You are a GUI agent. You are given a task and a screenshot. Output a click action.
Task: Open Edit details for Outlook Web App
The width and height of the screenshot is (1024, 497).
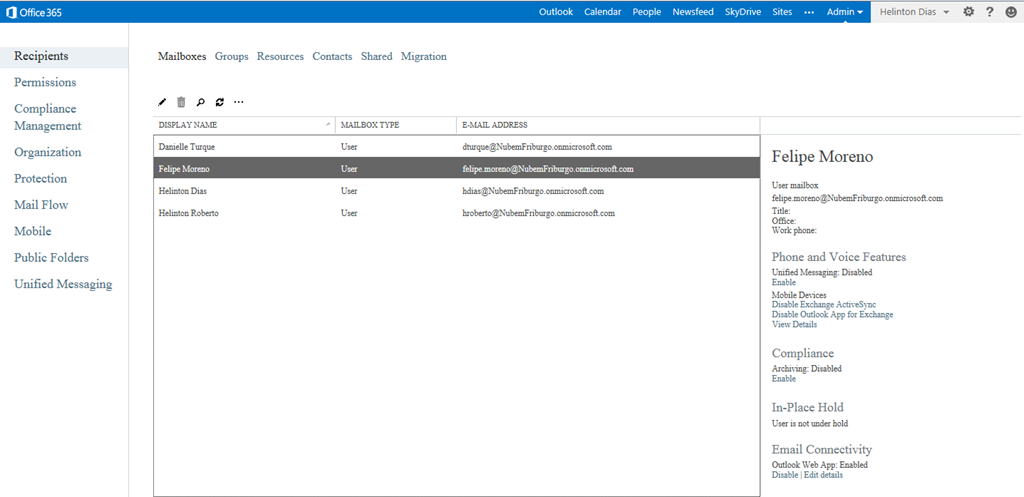(823, 475)
